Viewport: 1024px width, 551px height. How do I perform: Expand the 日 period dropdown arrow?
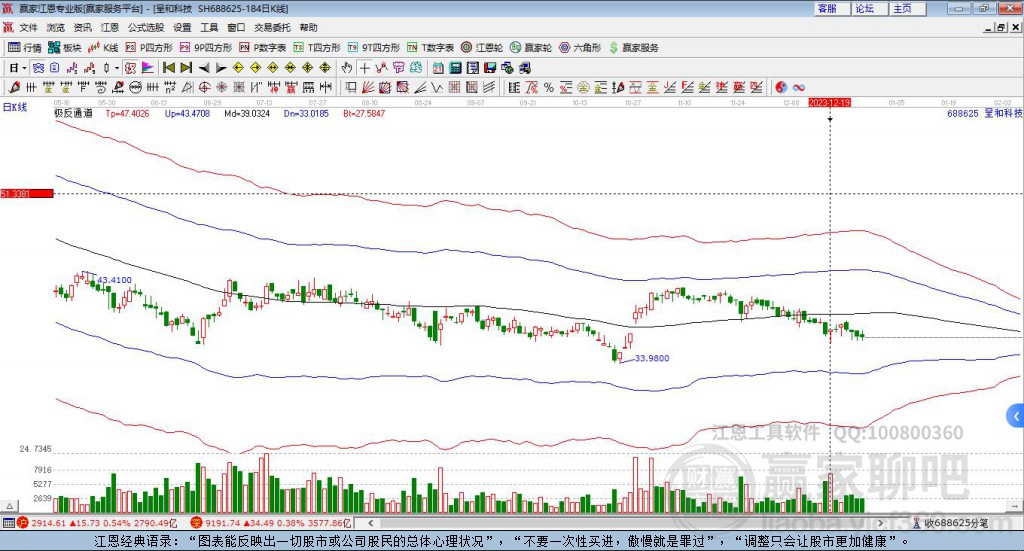tap(24, 68)
